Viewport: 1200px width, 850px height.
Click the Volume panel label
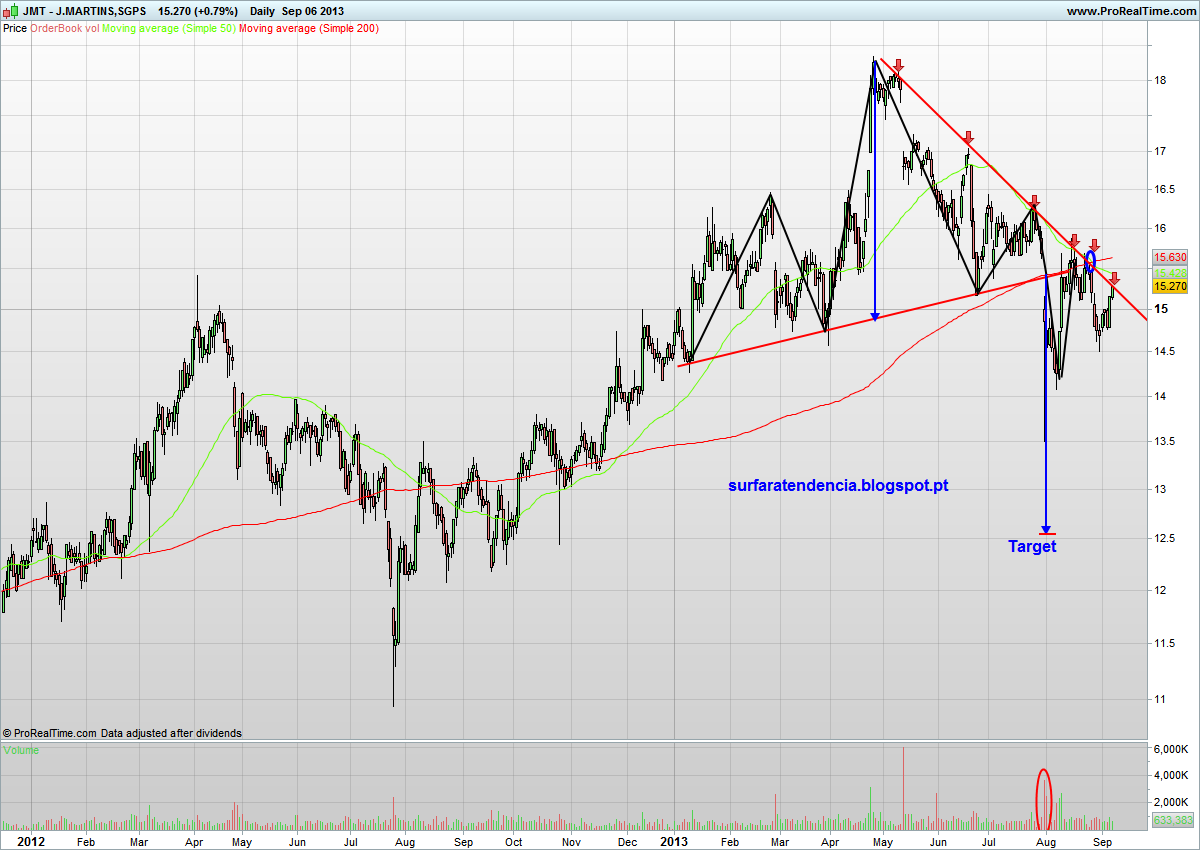click(21, 749)
